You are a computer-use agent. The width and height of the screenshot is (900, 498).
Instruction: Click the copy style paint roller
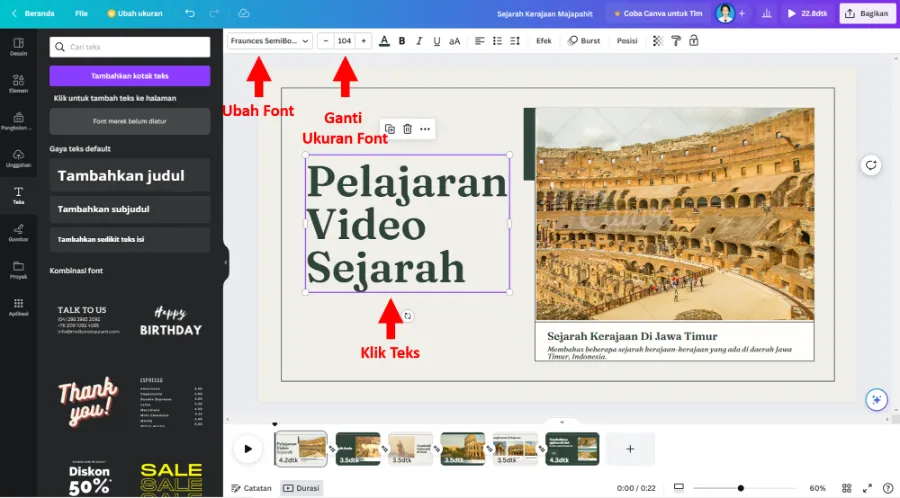pyautogui.click(x=676, y=41)
